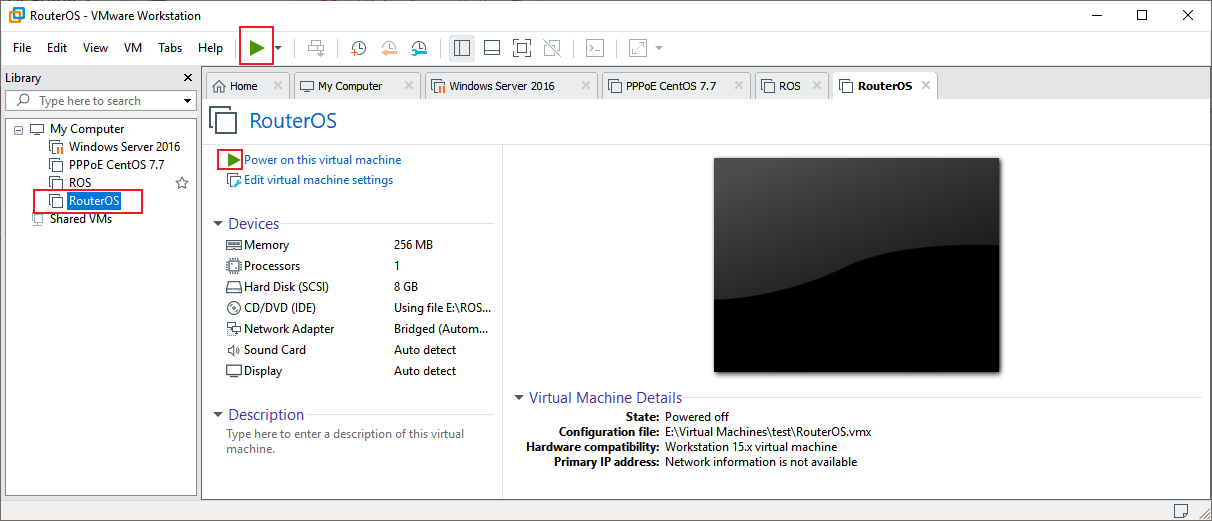Select PPPoE CentOS 7.7 in the library
The width and height of the screenshot is (1212, 521).
pyautogui.click(x=116, y=165)
